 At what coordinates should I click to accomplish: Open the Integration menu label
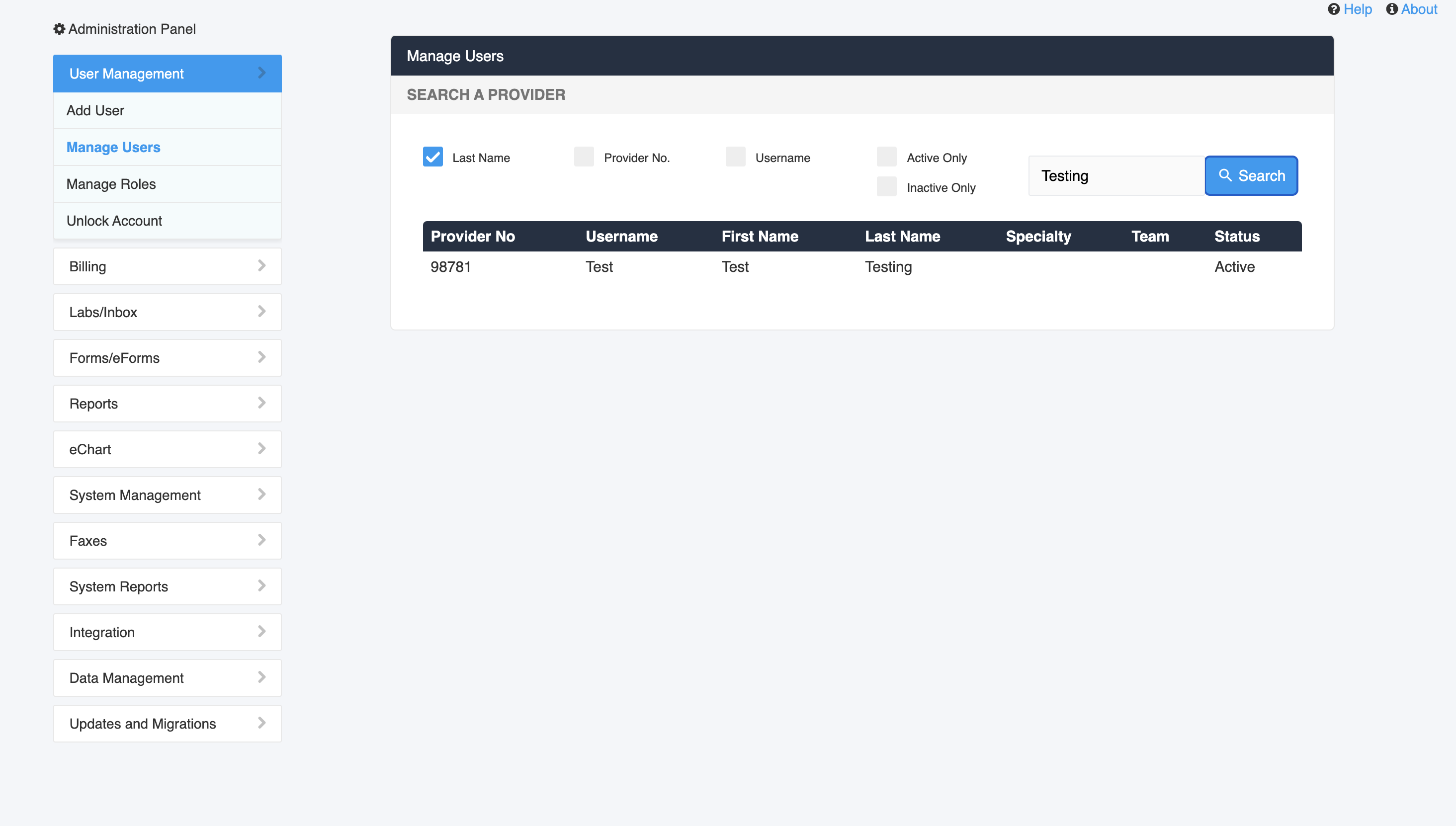click(102, 633)
